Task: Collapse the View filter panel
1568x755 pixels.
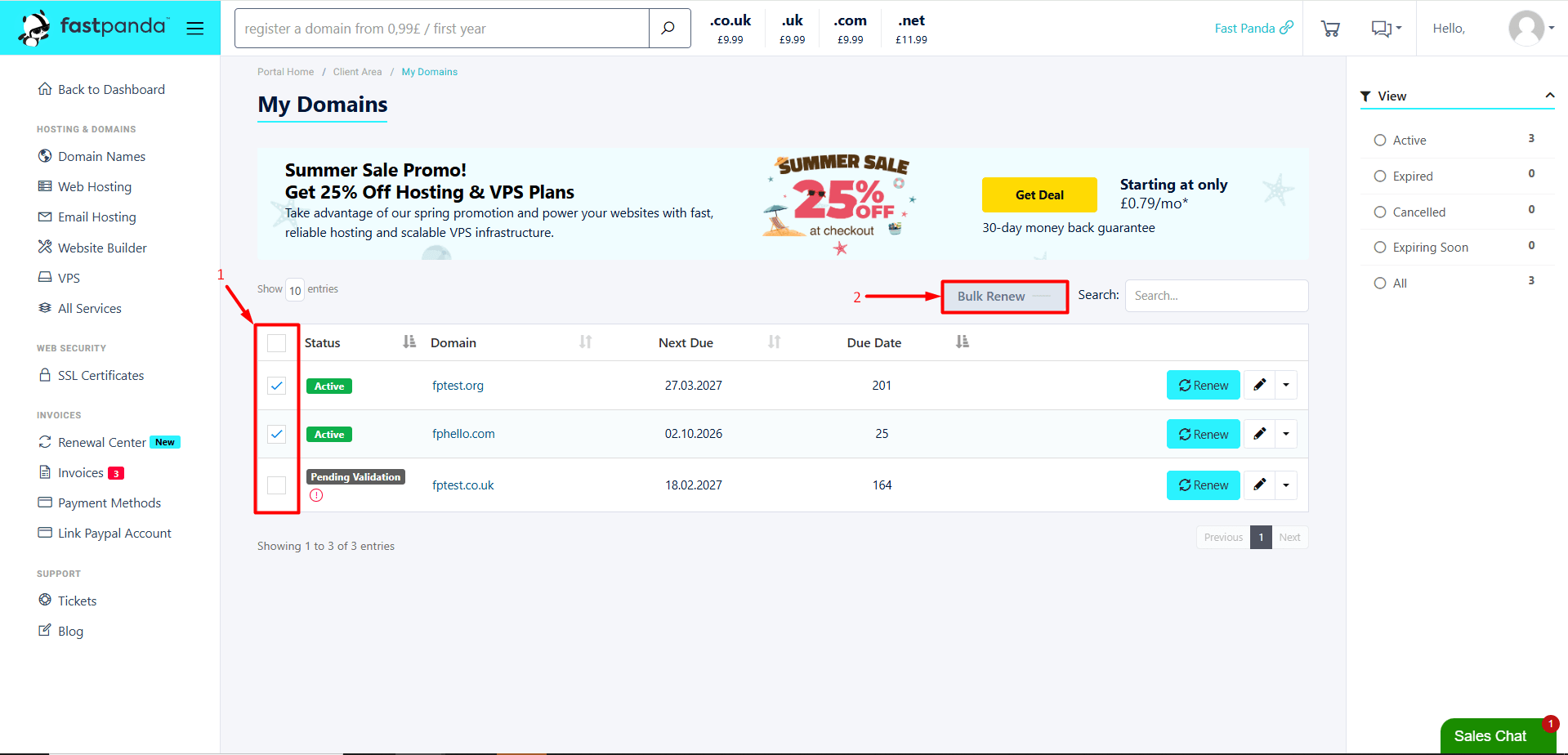Action: (x=1549, y=96)
